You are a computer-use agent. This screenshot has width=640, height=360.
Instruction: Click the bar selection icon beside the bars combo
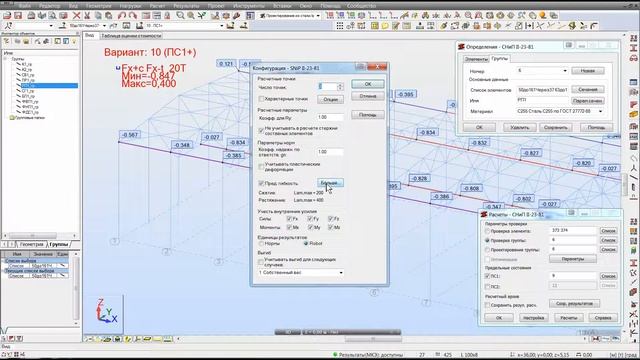click(x=62, y=26)
